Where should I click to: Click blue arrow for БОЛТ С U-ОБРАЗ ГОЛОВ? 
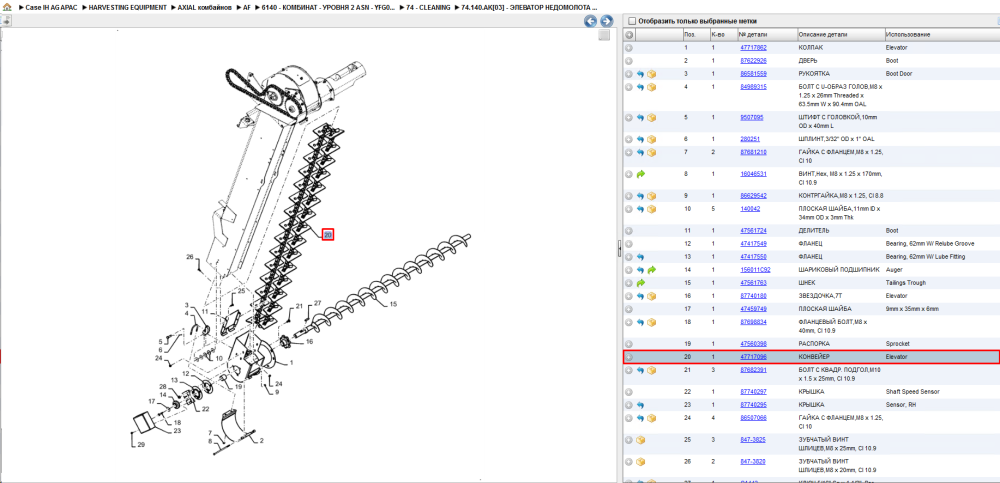[x=640, y=87]
